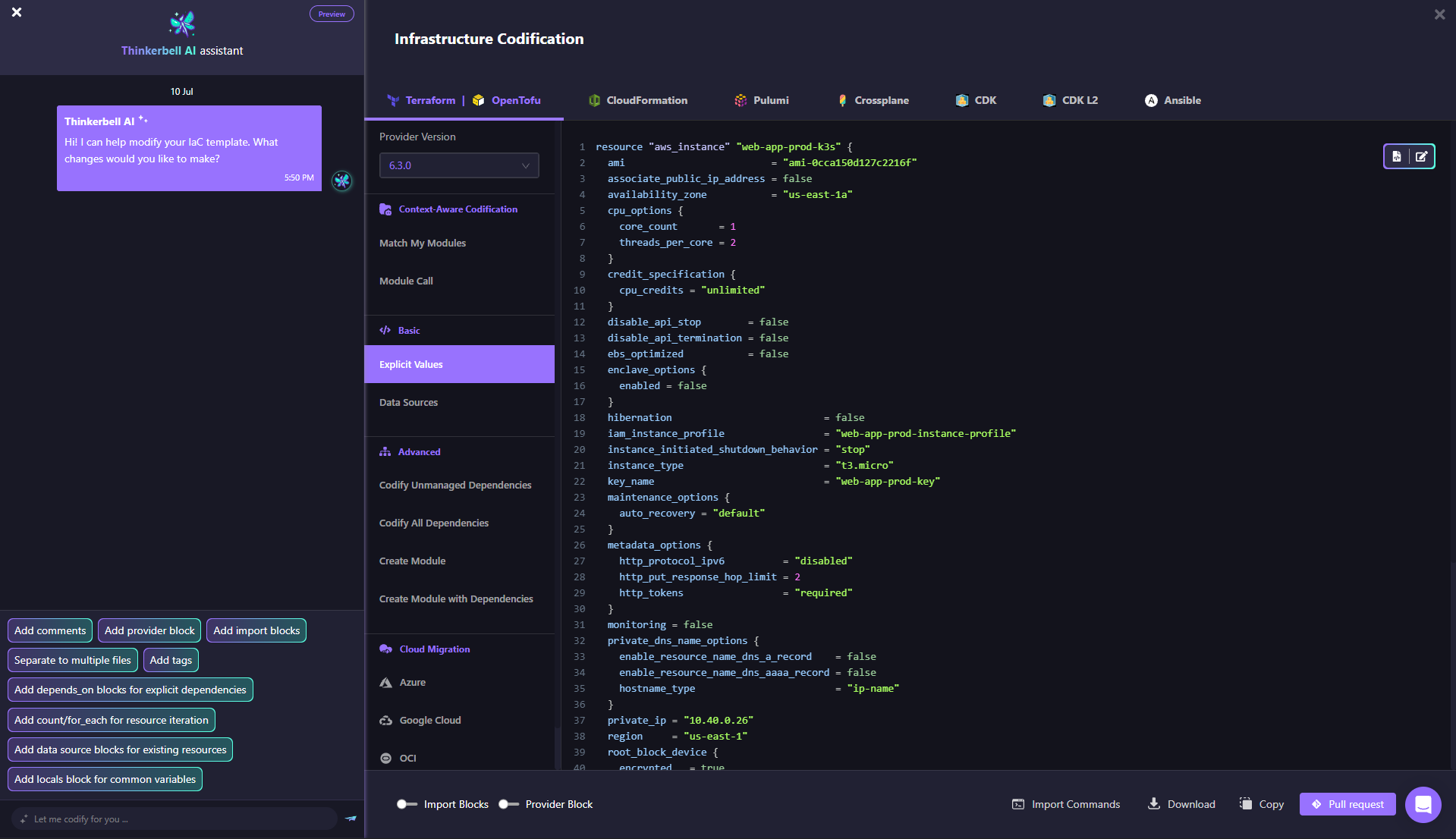Select Module Call option
Screen dimensions: 1456x839
459,281
